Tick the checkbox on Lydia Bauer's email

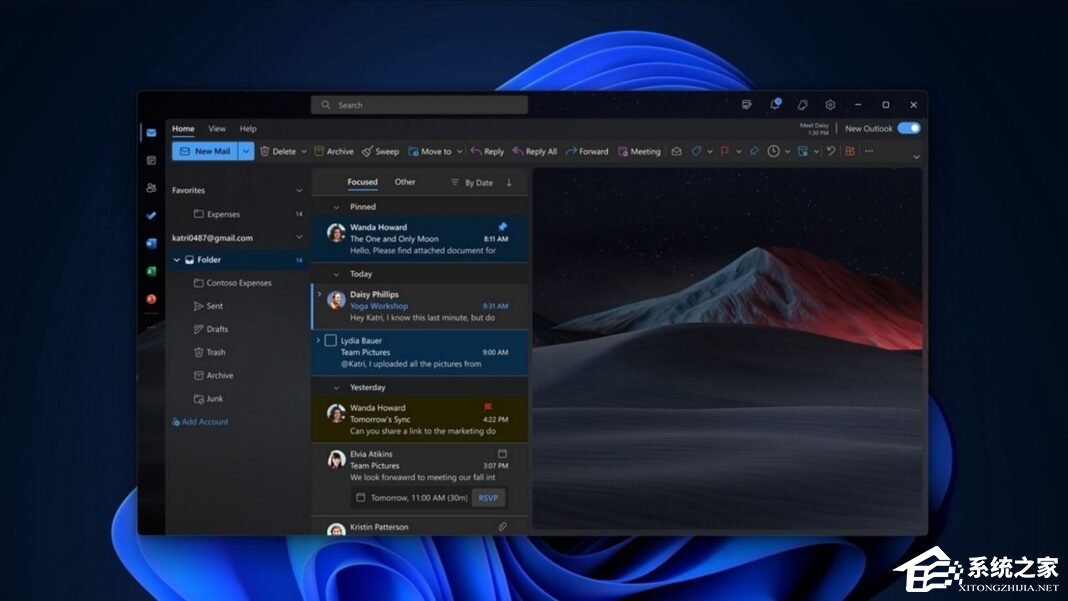tap(330, 340)
